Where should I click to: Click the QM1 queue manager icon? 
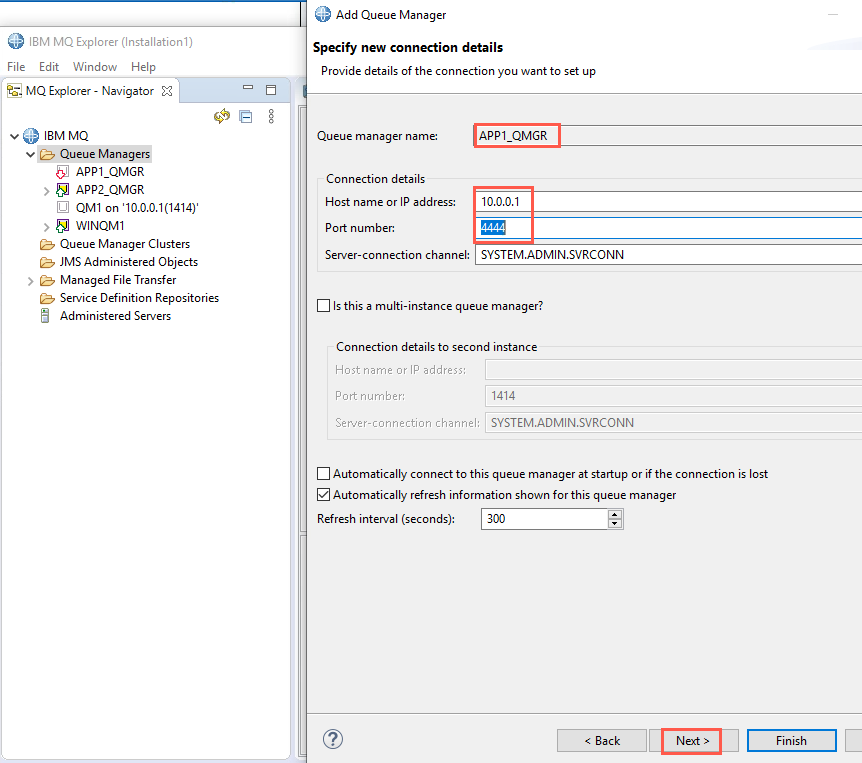(x=63, y=207)
